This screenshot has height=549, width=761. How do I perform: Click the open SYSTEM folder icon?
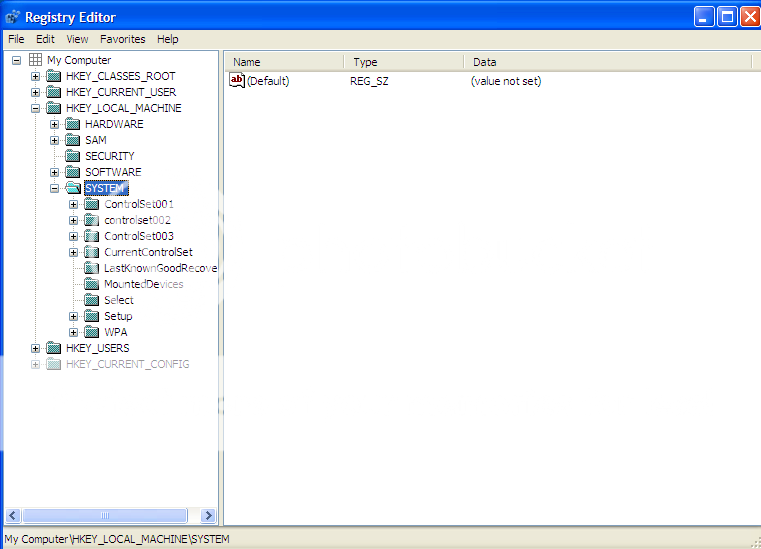point(73,188)
